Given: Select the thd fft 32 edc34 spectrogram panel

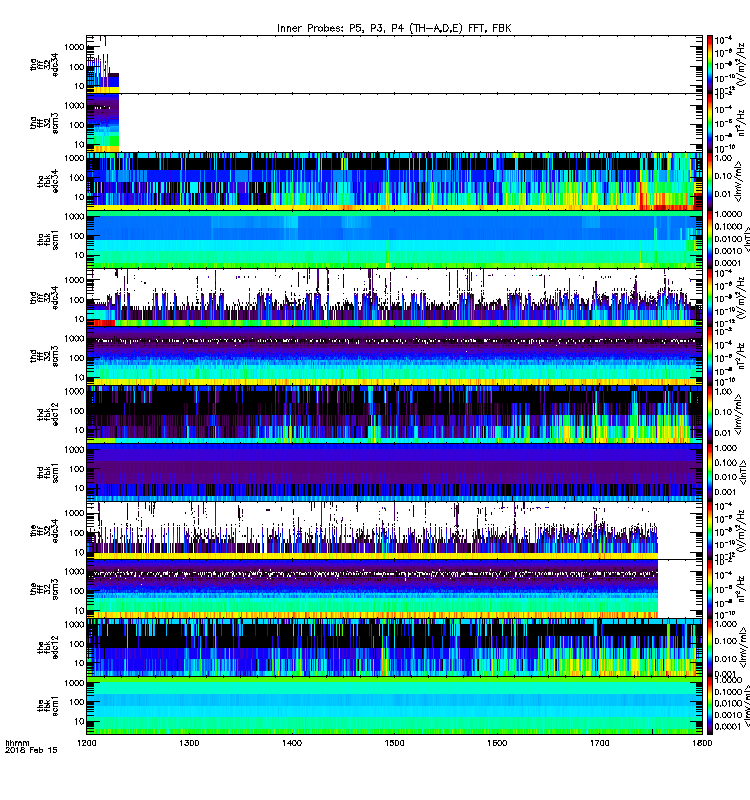Looking at the screenshot, I should (x=394, y=297).
